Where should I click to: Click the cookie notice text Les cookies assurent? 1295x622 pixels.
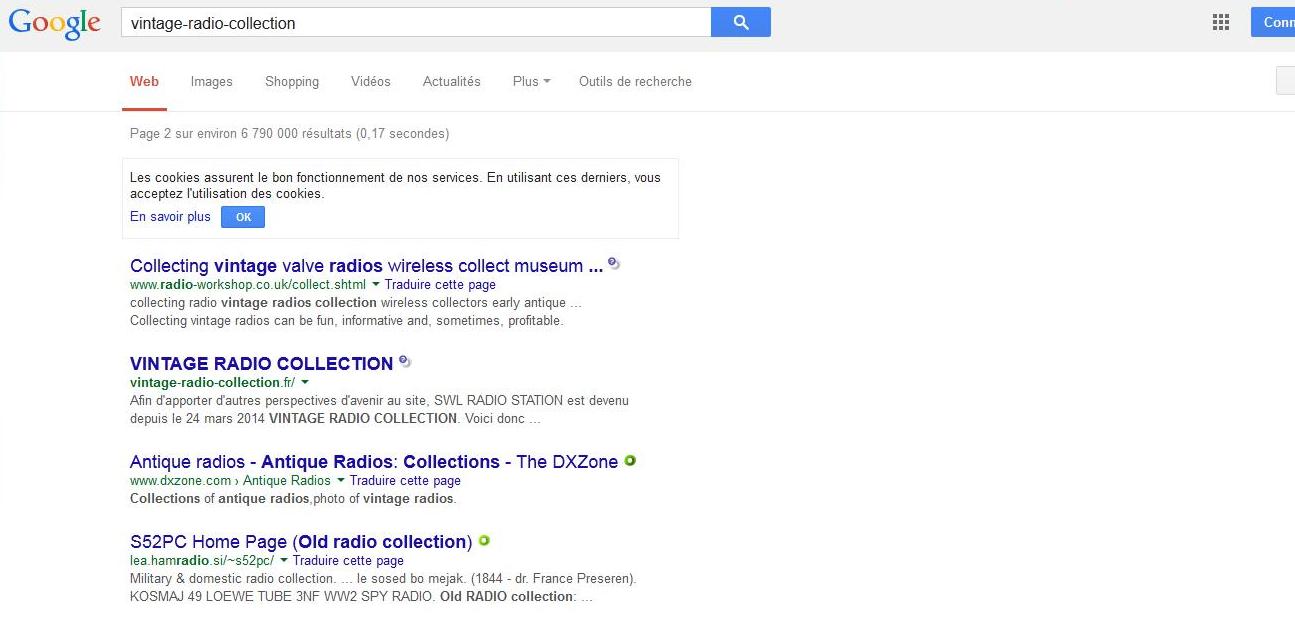(x=395, y=186)
